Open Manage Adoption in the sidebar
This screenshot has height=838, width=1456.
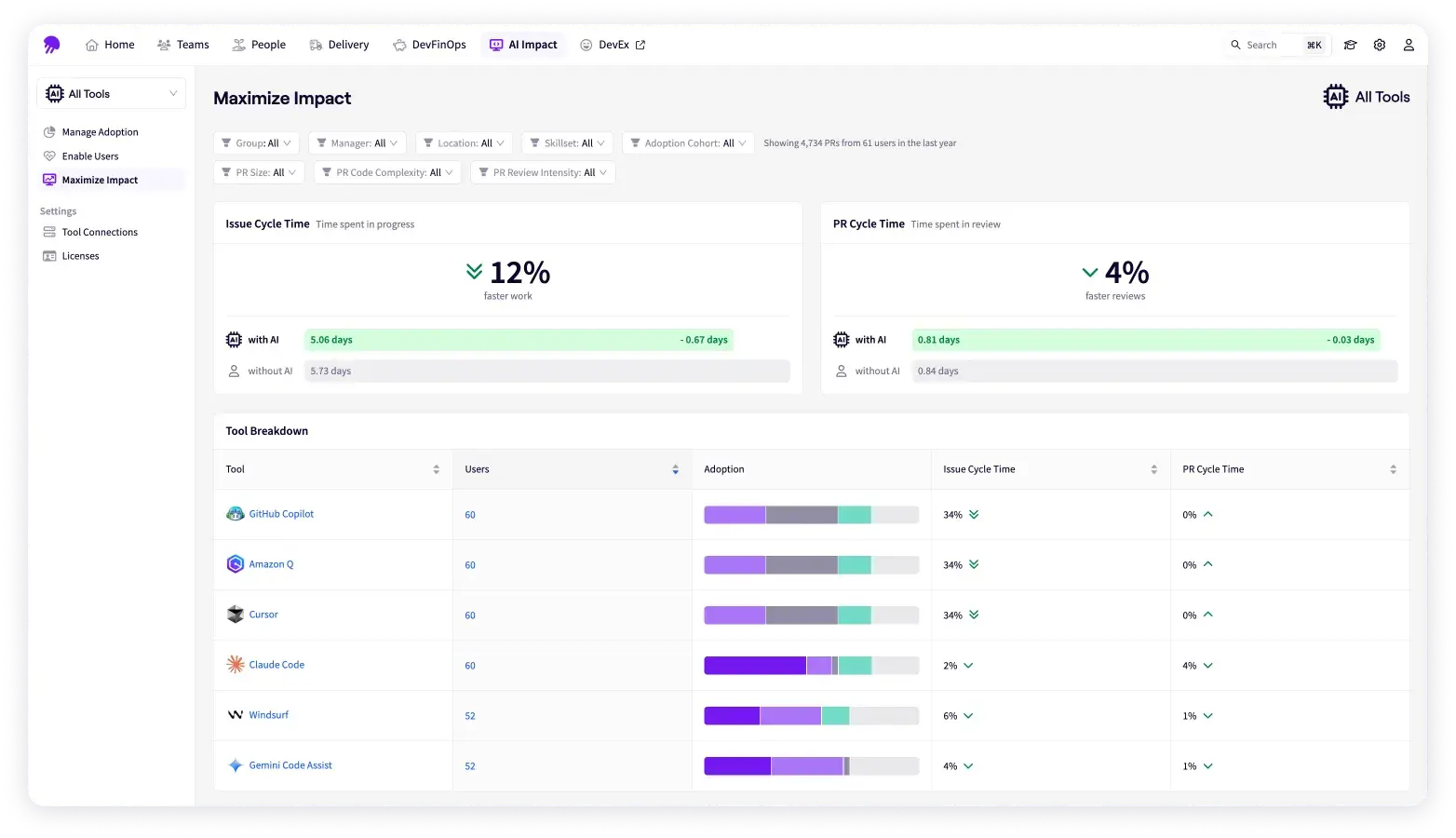point(100,132)
